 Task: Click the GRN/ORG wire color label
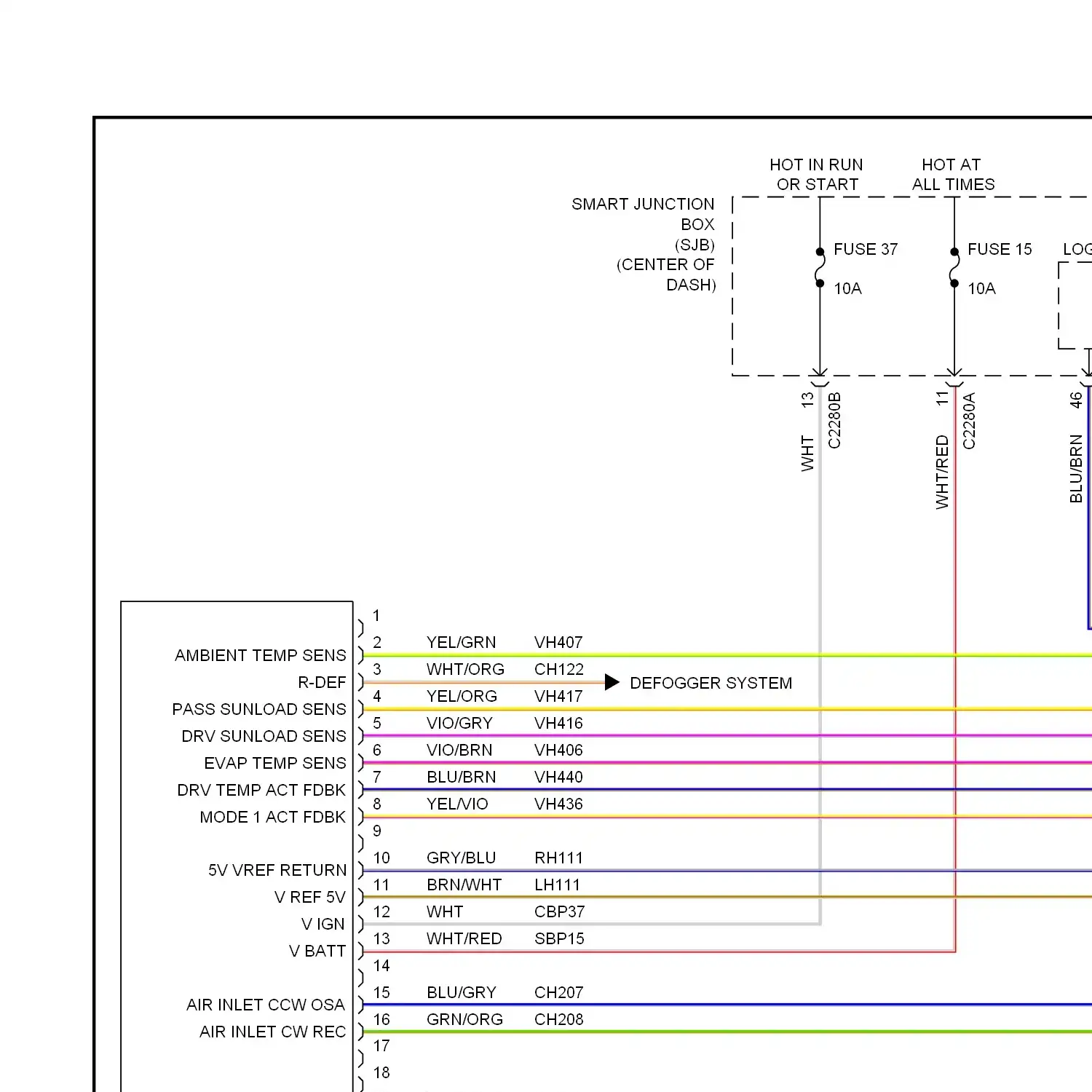pyautogui.click(x=464, y=1019)
